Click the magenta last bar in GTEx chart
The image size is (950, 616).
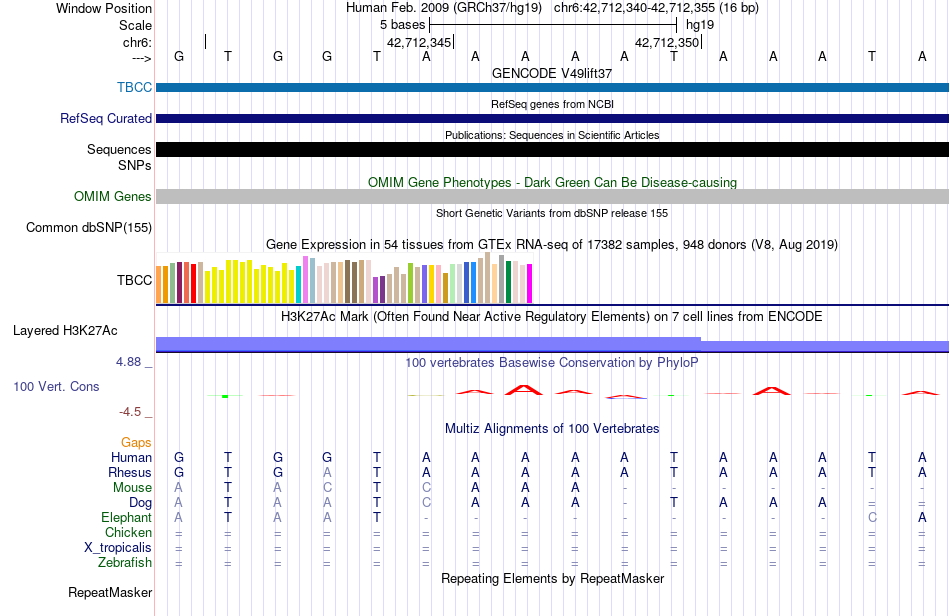pyautogui.click(x=530, y=283)
